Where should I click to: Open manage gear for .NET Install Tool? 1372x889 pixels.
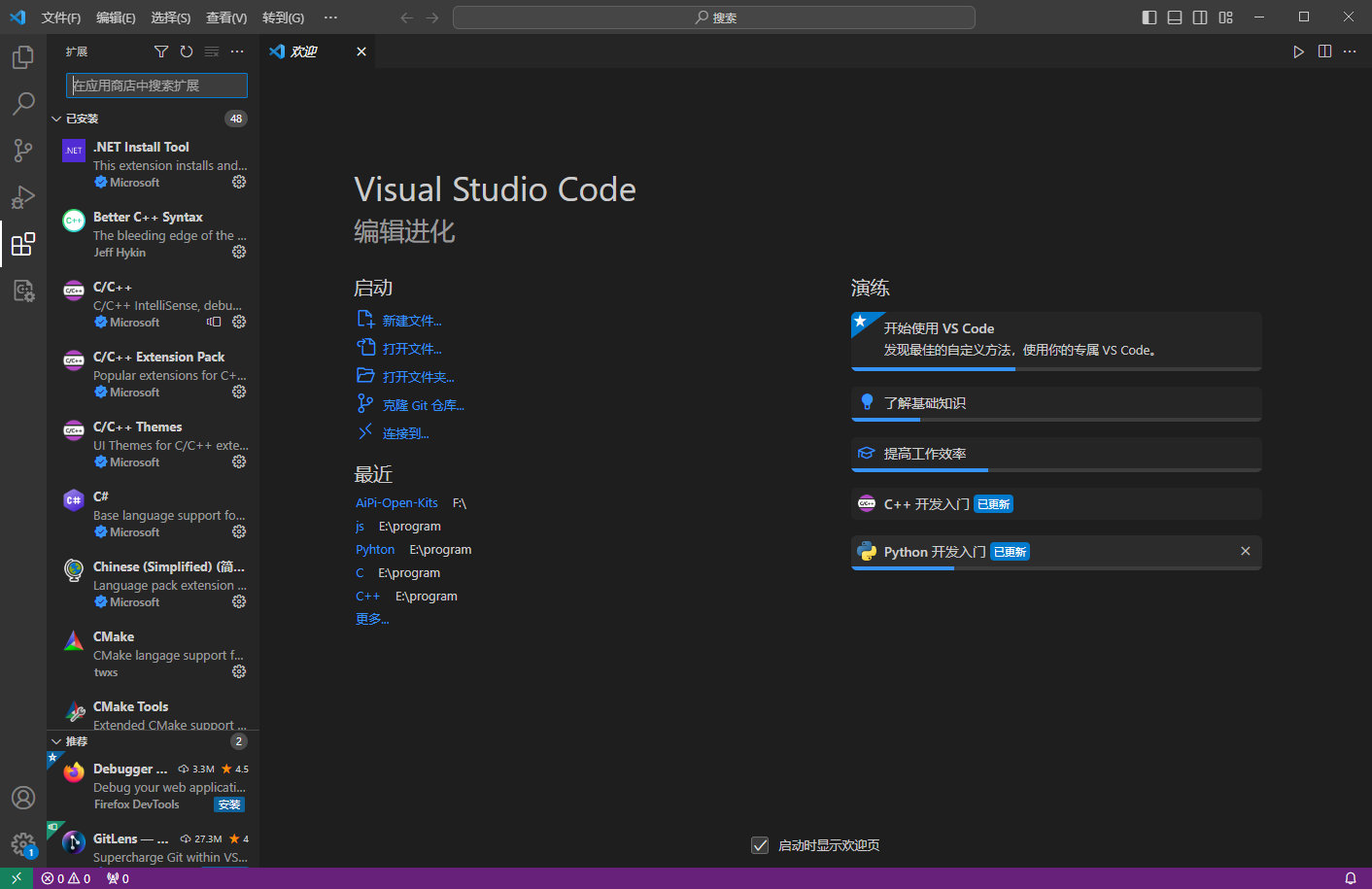pos(239,182)
